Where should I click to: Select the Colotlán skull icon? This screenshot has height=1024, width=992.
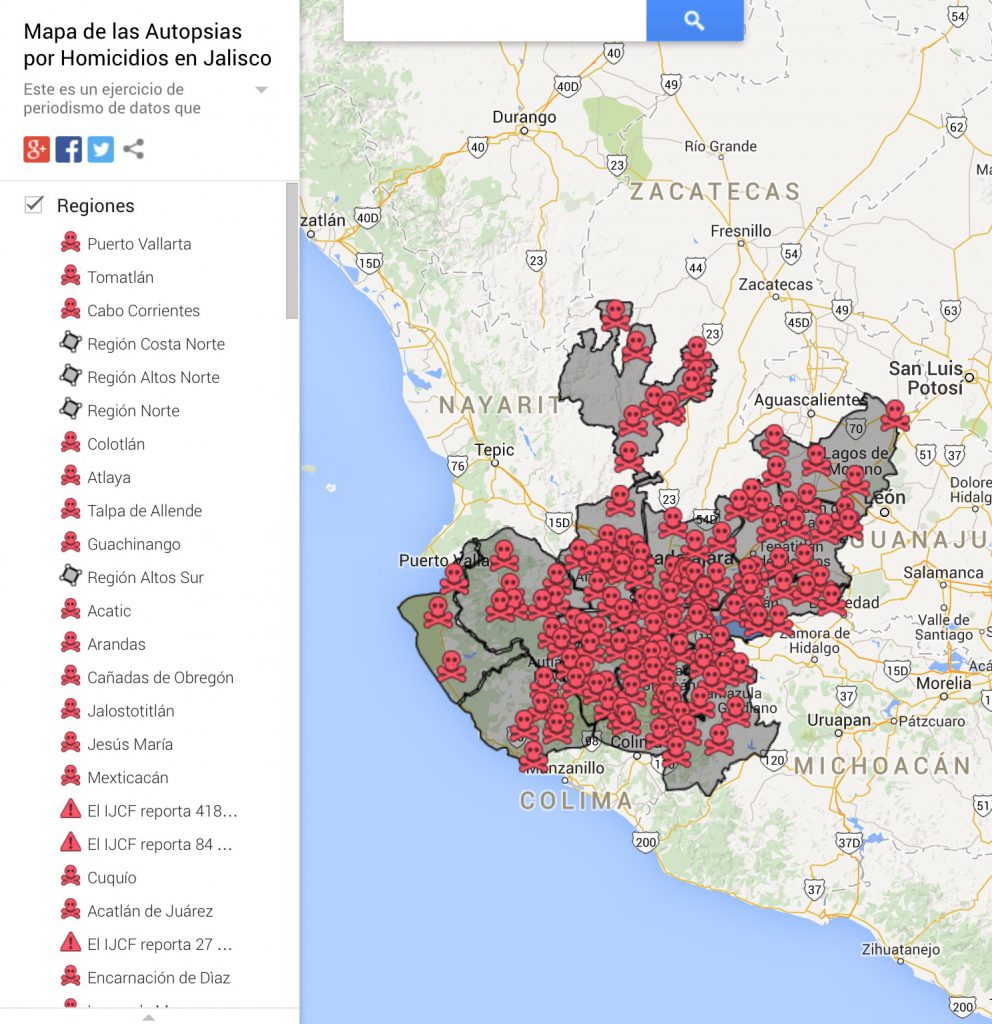70,443
